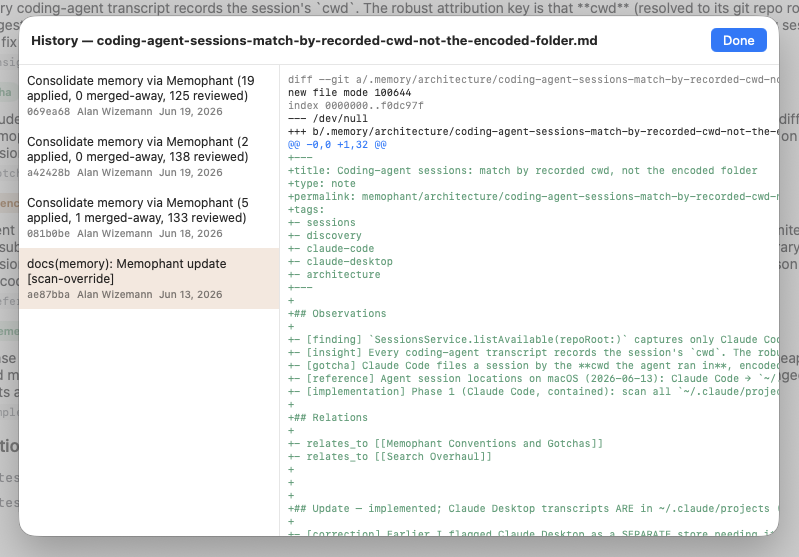Click the '+## Observations' heading line
Image resolution: width=799 pixels, height=557 pixels.
pyautogui.click(x=337, y=313)
